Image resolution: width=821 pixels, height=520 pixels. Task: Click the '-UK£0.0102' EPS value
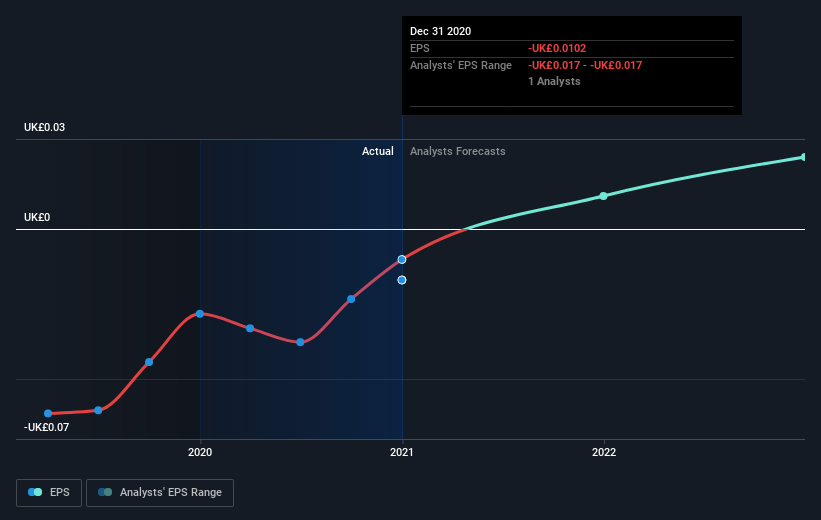point(557,48)
